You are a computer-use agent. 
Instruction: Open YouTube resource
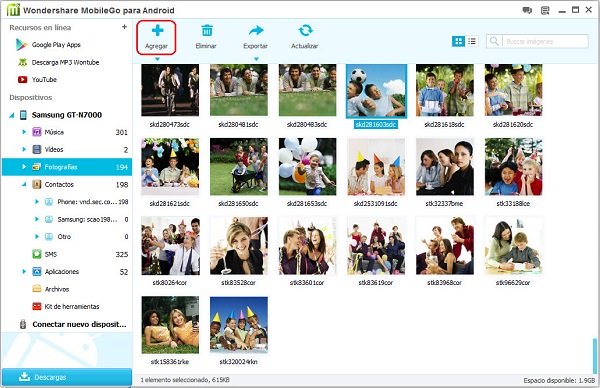coord(44,80)
